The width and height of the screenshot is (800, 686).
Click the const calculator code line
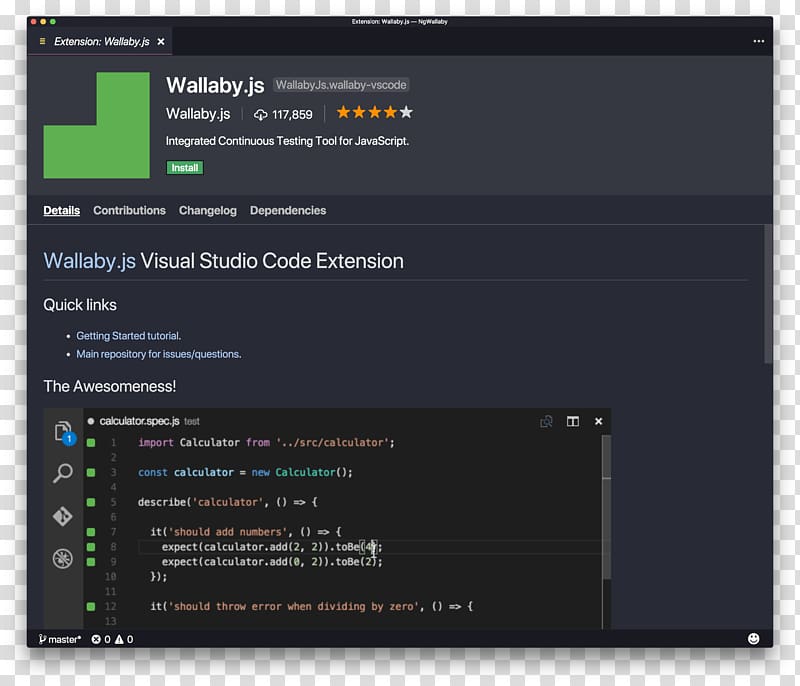click(x=245, y=472)
